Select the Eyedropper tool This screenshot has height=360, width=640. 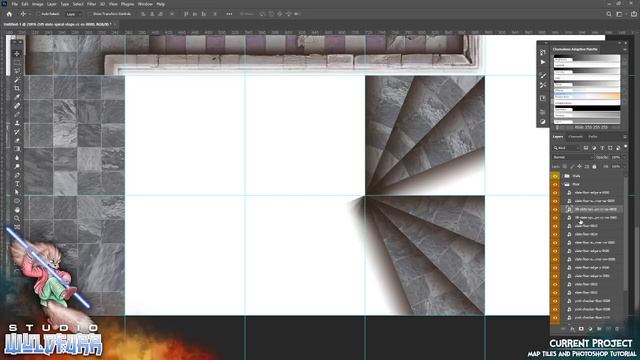[x=17, y=97]
